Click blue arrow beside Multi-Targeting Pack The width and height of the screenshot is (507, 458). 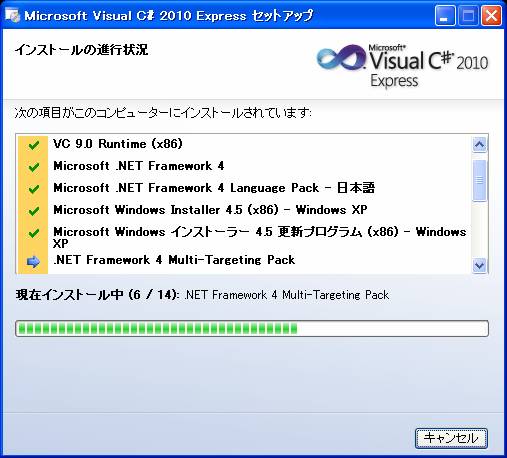pos(33,262)
